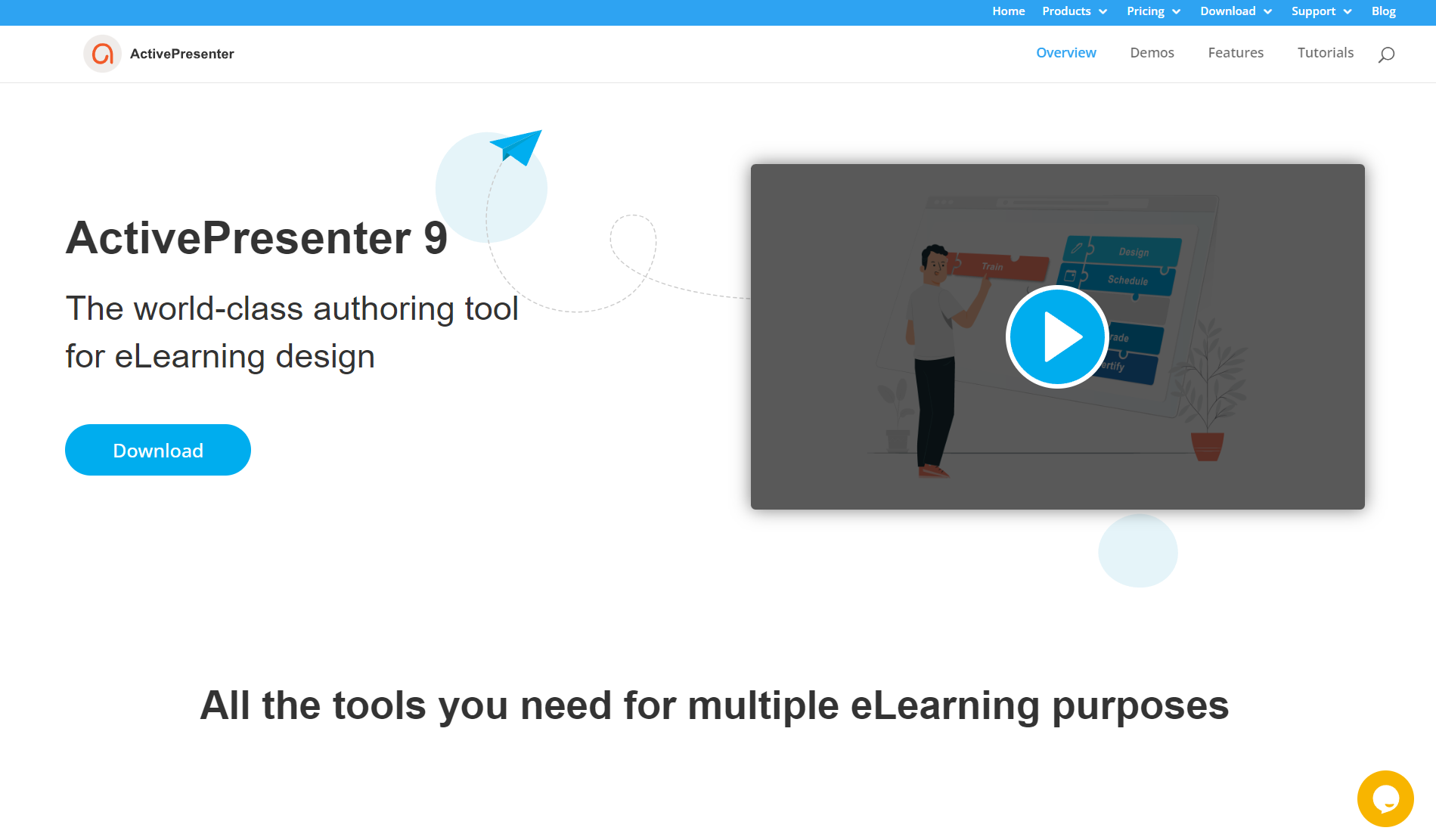Expand the Products dropdown menu
Screen dimensions: 1436x840
1075,11
